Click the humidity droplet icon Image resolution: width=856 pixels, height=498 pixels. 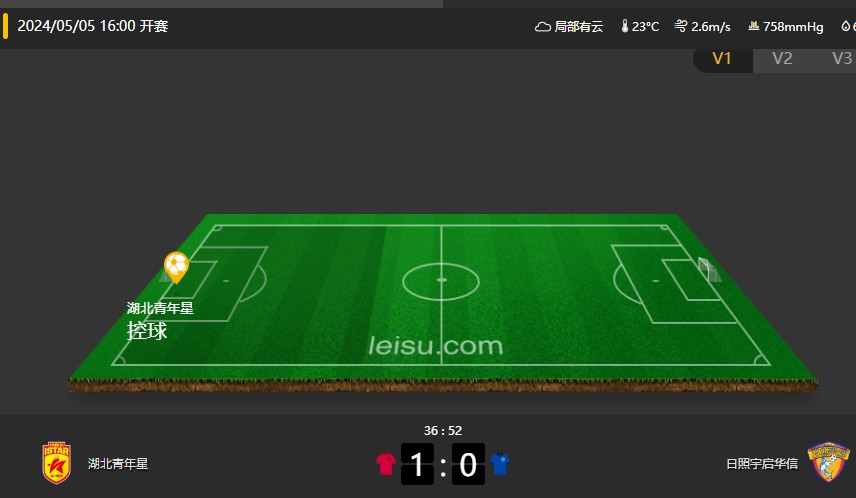(846, 26)
